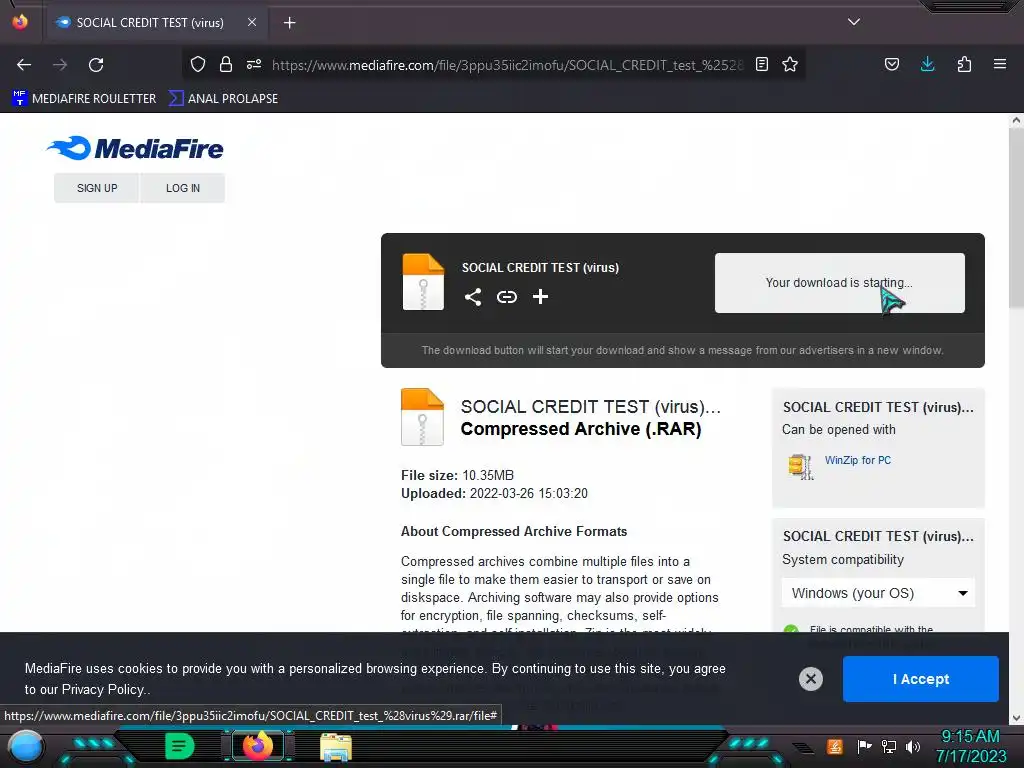
Task: Click the 'Uploaded: 2022-03-26 15:03:20' text
Action: click(494, 494)
